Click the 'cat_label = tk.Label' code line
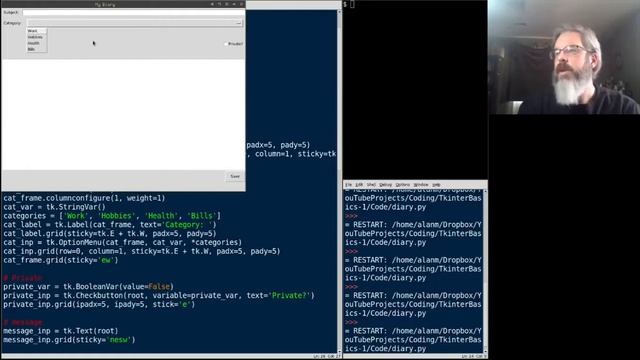640x360 pixels. 110,225
